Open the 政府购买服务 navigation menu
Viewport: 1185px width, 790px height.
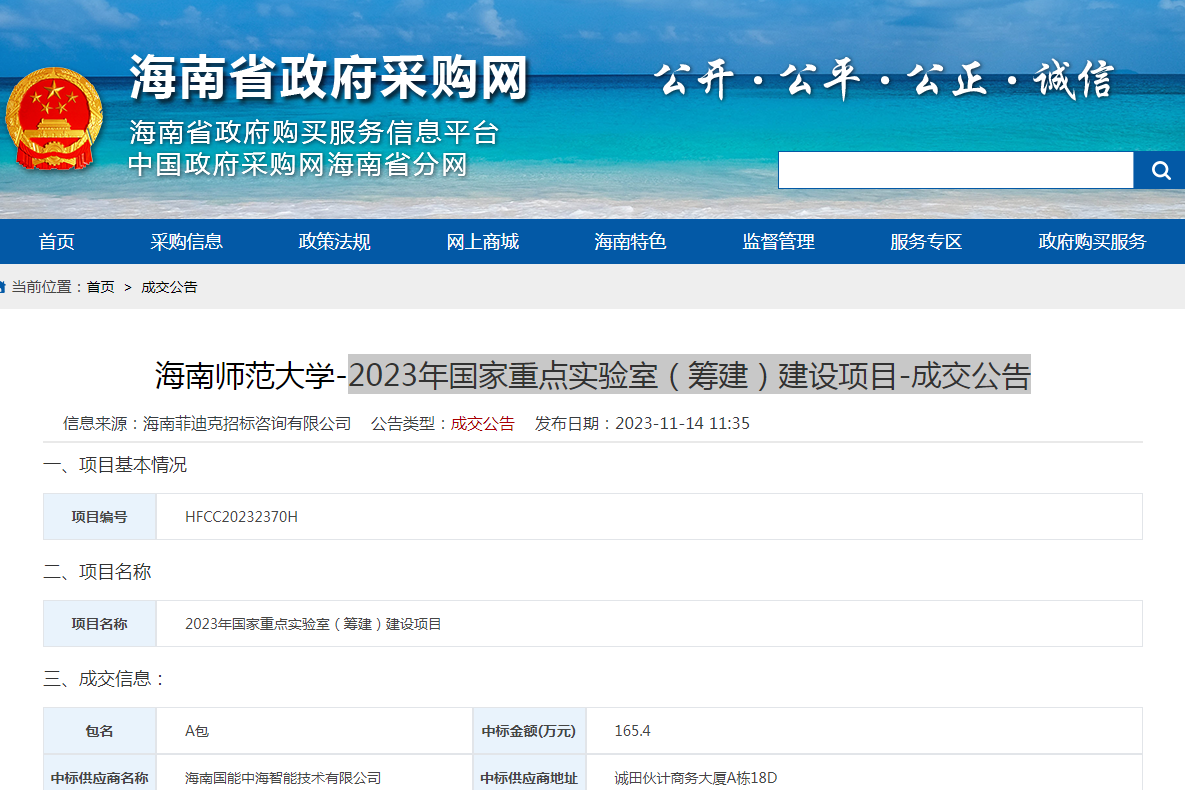click(x=1092, y=242)
